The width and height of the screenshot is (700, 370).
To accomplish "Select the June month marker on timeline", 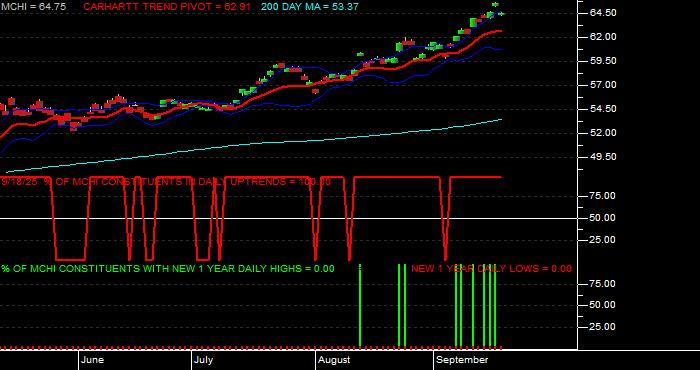I will (93, 360).
